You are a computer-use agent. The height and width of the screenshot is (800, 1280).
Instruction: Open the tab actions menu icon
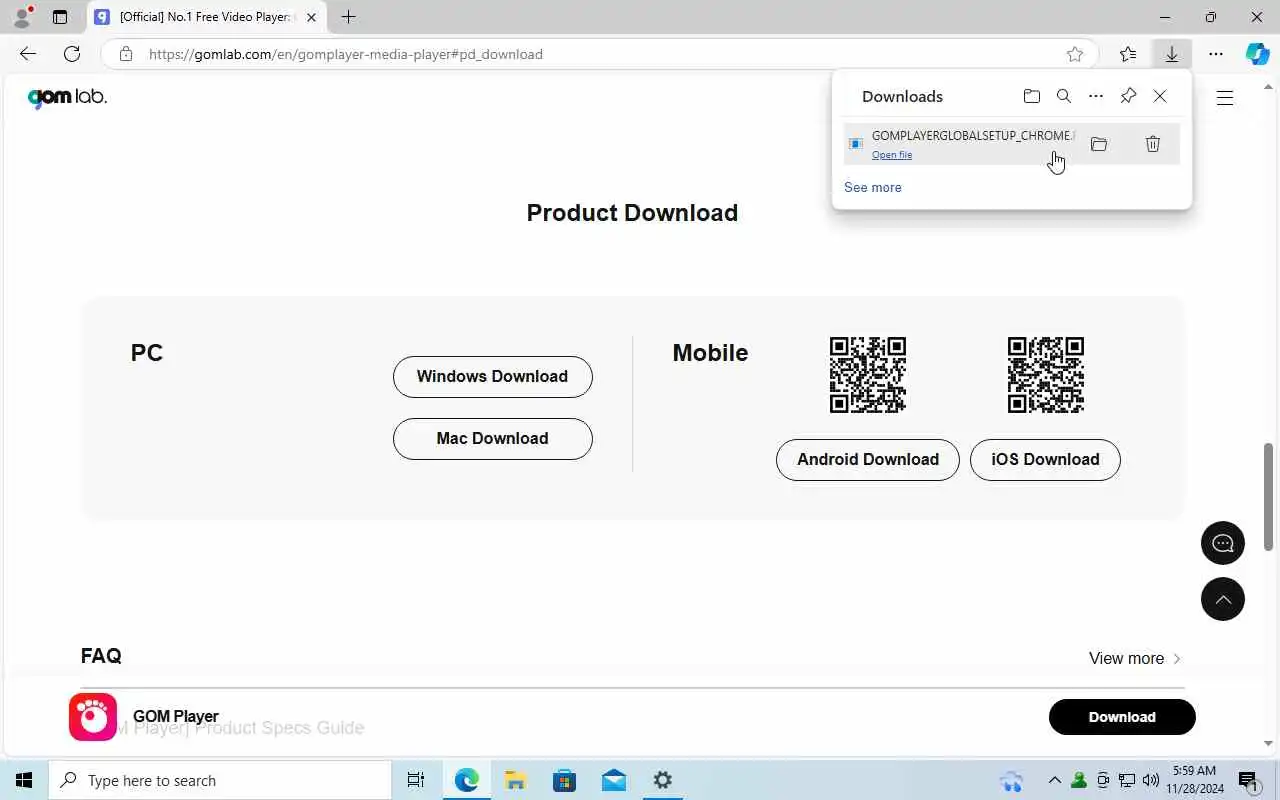click(60, 17)
